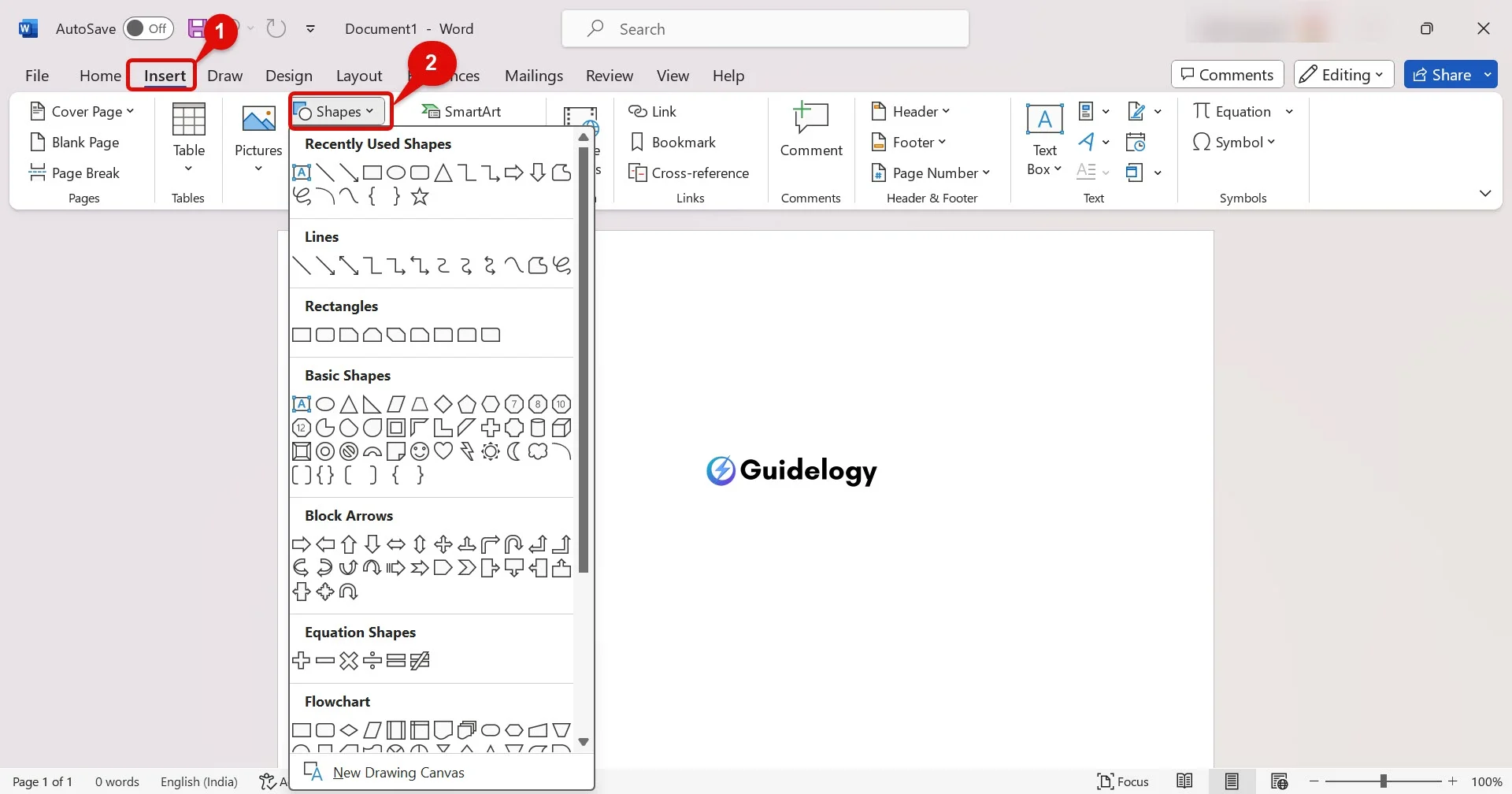Insert a Blank Page

tap(75, 142)
